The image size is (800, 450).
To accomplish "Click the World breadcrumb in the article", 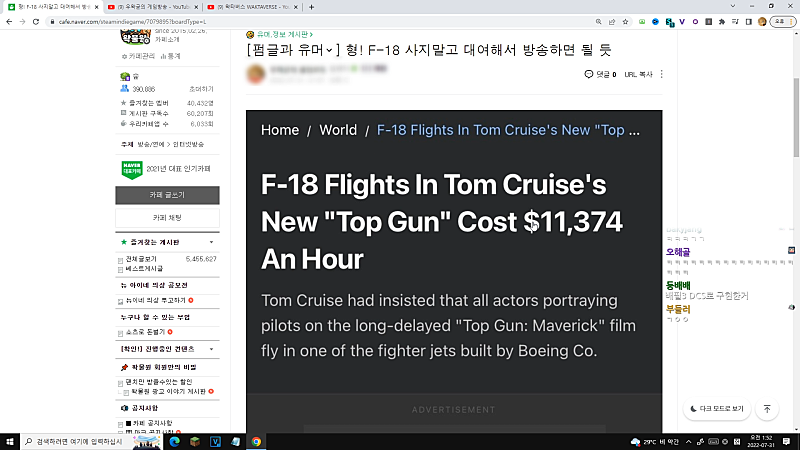I will click(x=338, y=130).
